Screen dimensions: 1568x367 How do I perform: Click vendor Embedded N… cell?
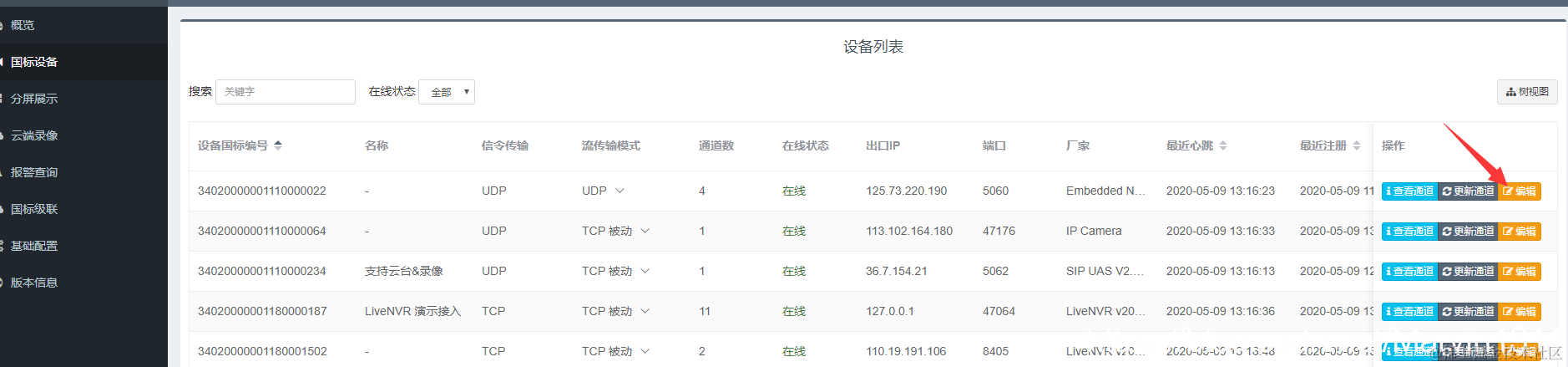click(1105, 191)
